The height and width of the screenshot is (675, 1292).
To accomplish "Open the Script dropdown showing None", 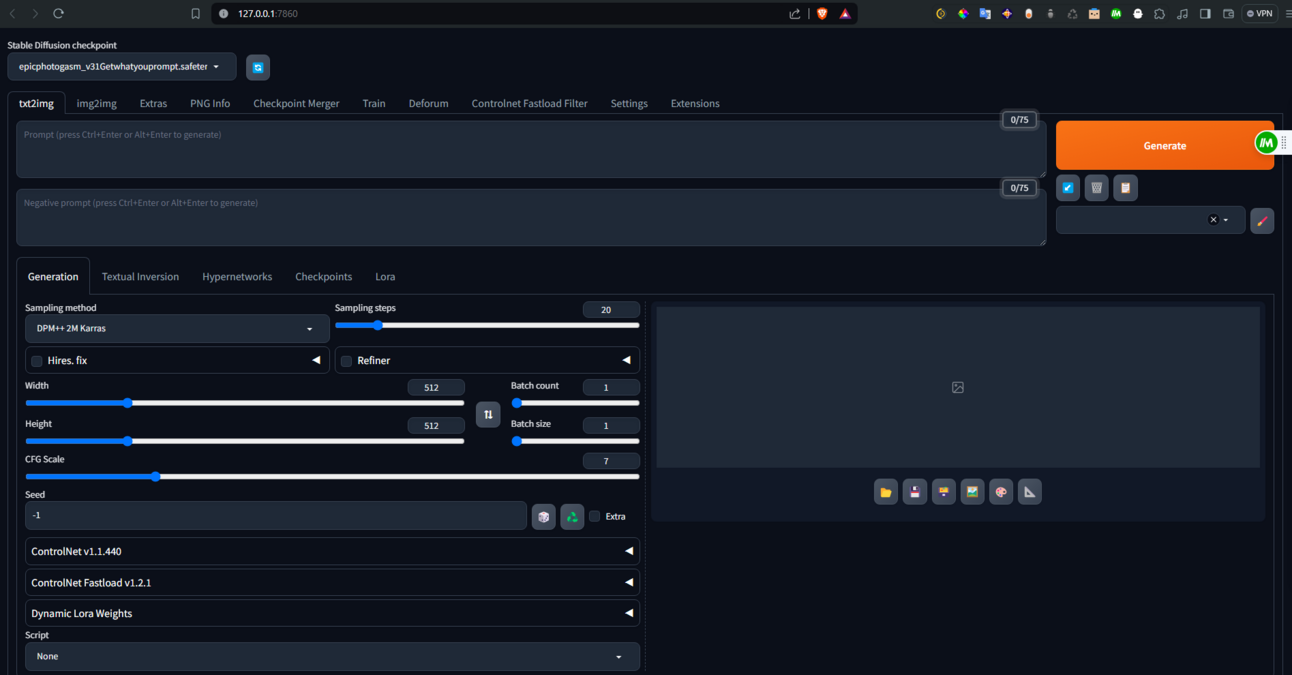I will click(x=332, y=657).
